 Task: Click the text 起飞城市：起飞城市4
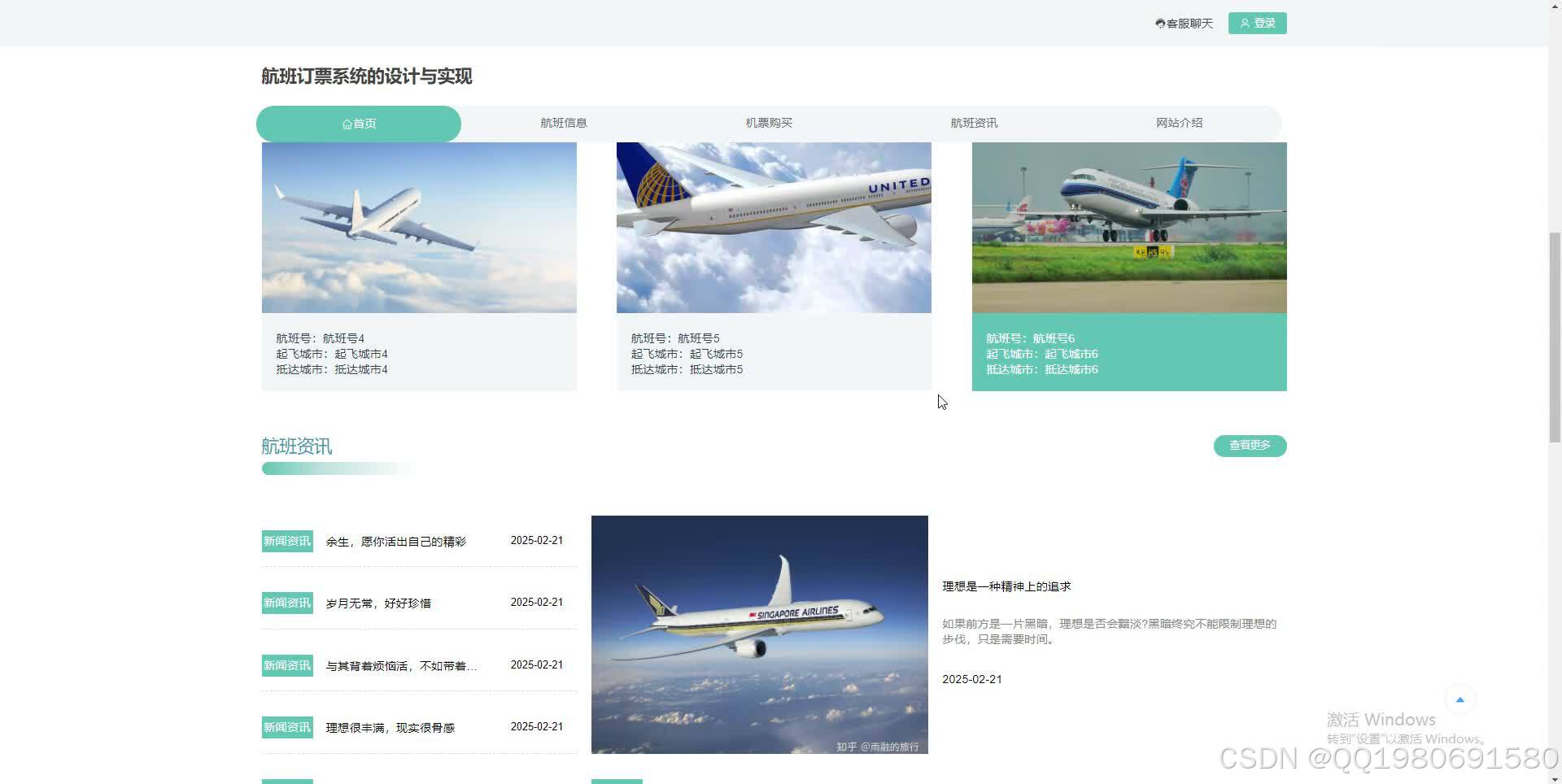[332, 354]
